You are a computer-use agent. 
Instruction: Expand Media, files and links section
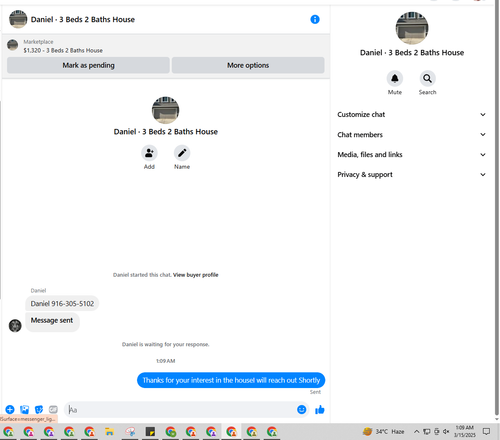point(411,155)
